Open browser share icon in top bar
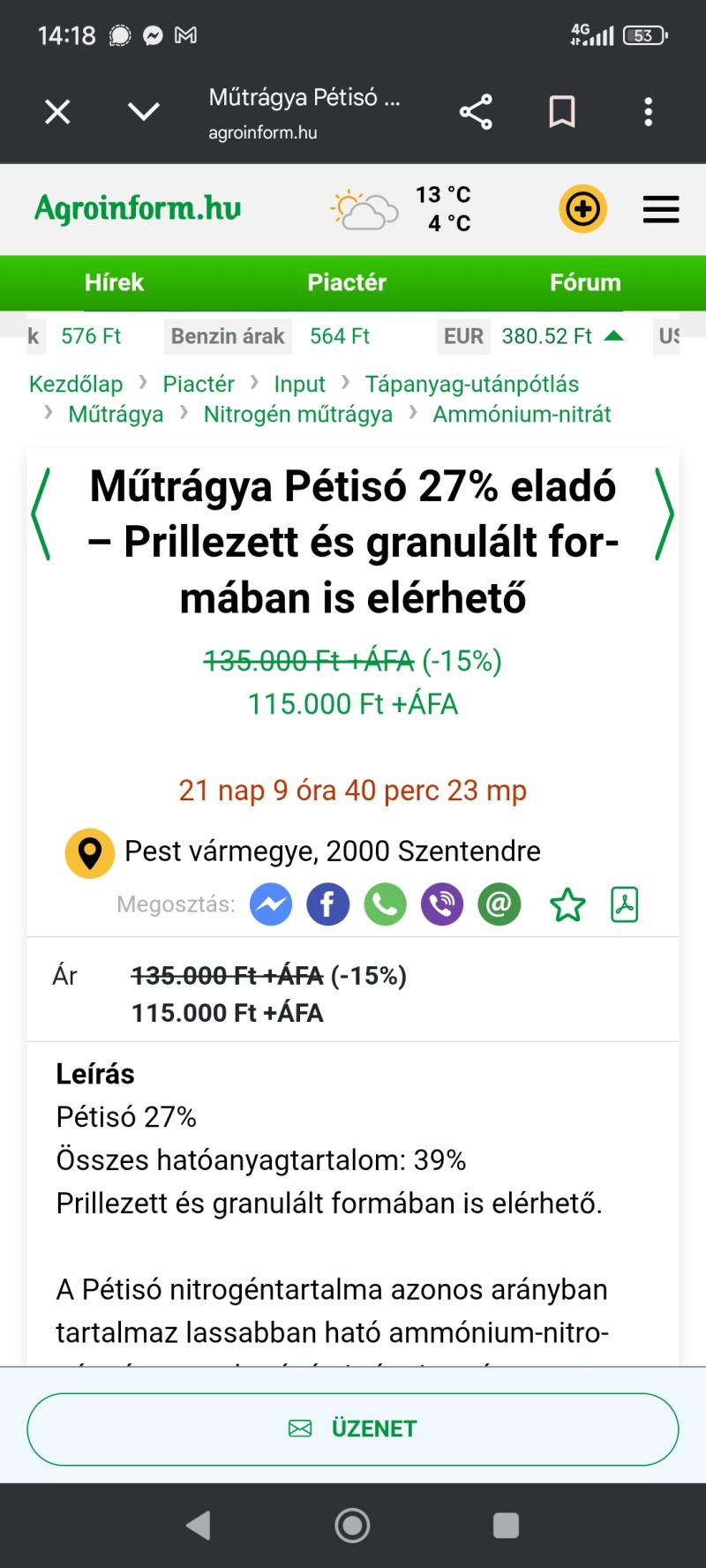Viewport: 706px width, 1568px height. coord(476,112)
